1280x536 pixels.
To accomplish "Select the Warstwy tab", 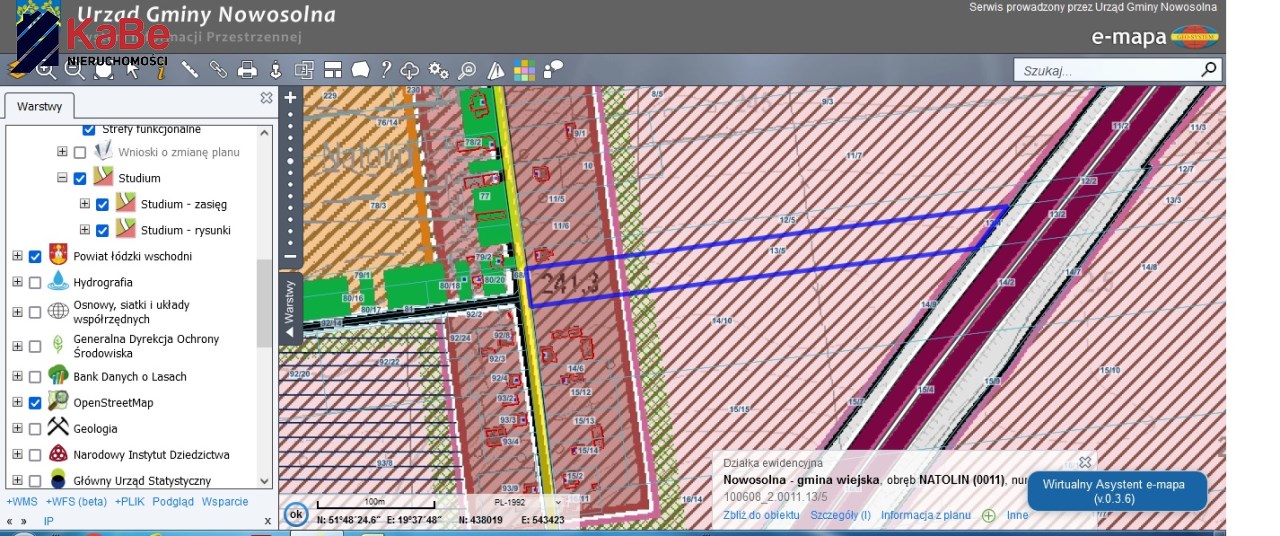I will [x=40, y=106].
